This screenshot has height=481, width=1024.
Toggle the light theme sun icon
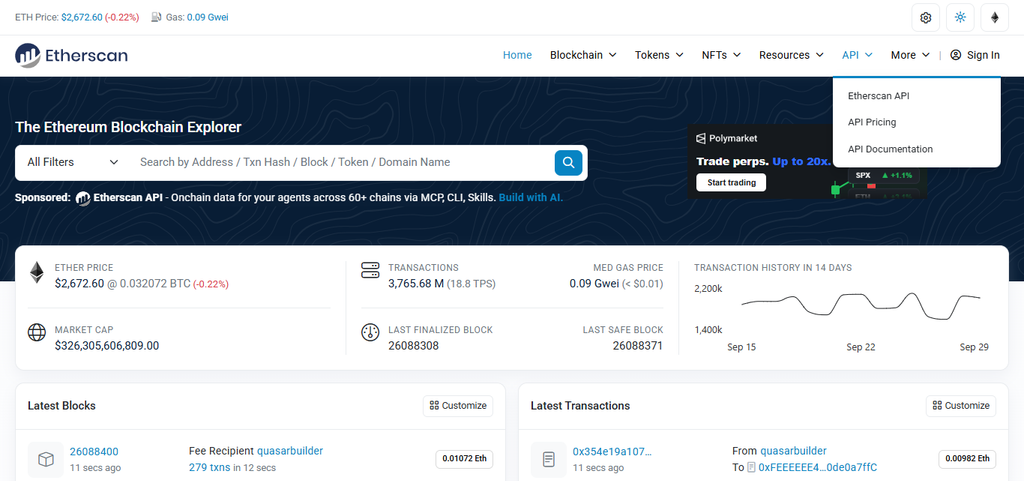click(x=960, y=18)
